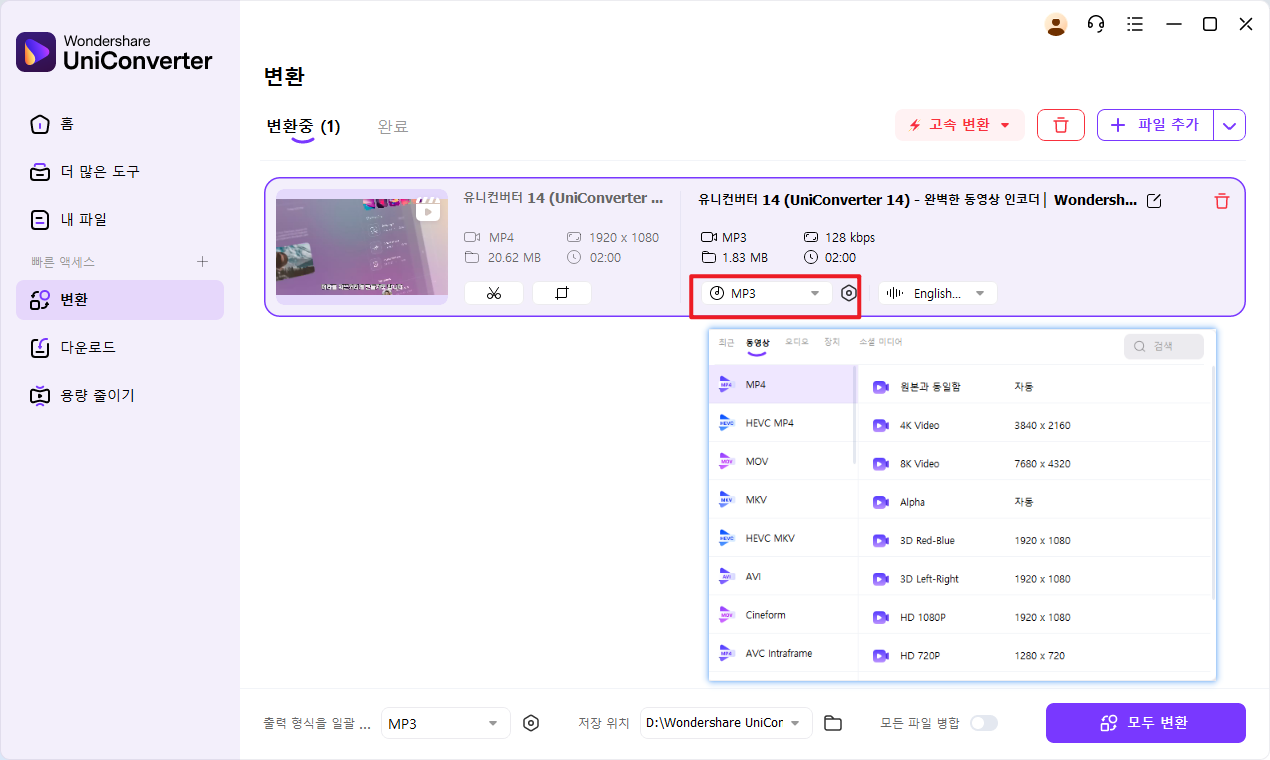This screenshot has width=1270, height=760.
Task: Open the English audio track dropdown
Action: click(938, 293)
